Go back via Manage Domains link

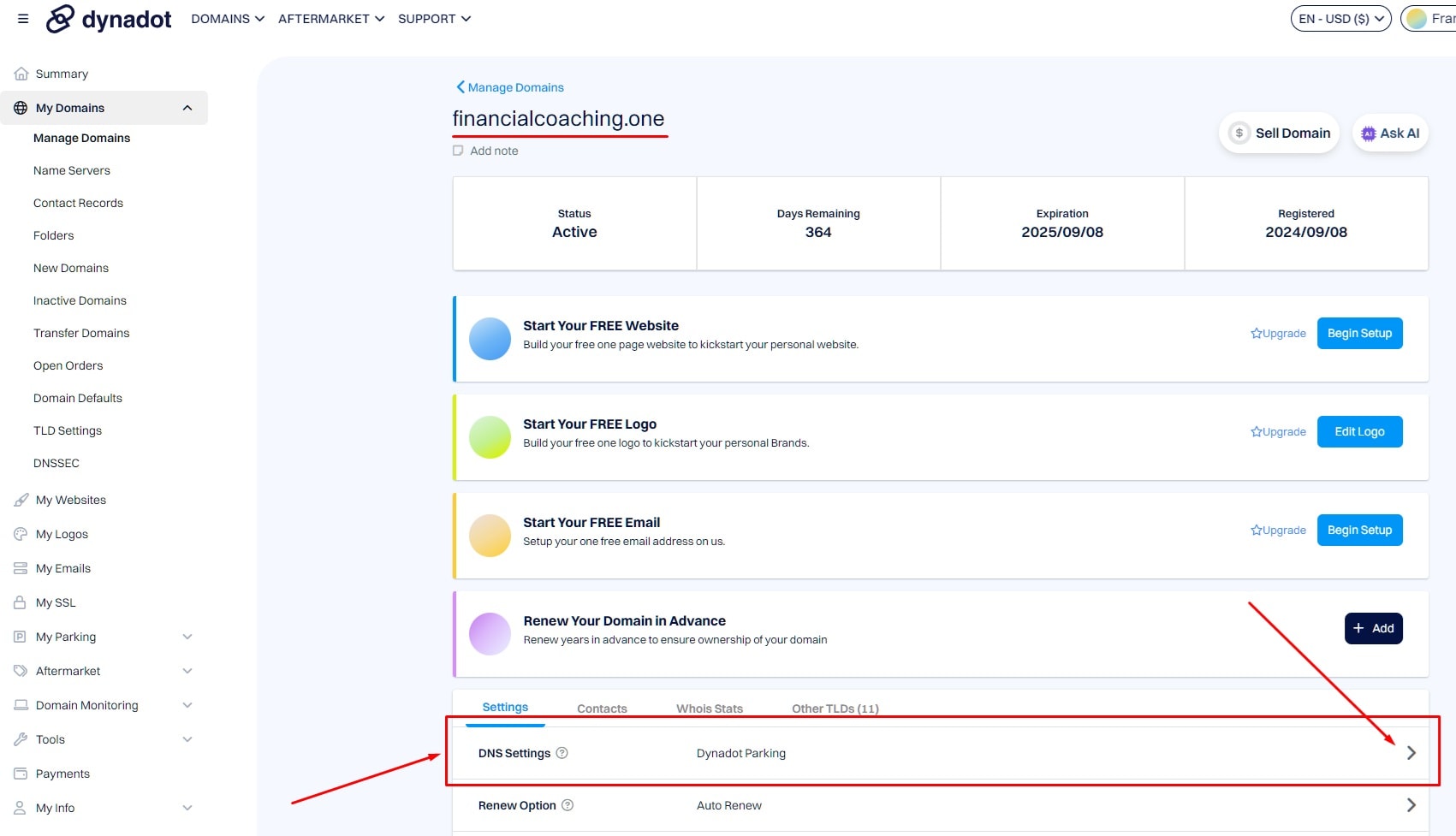510,87
